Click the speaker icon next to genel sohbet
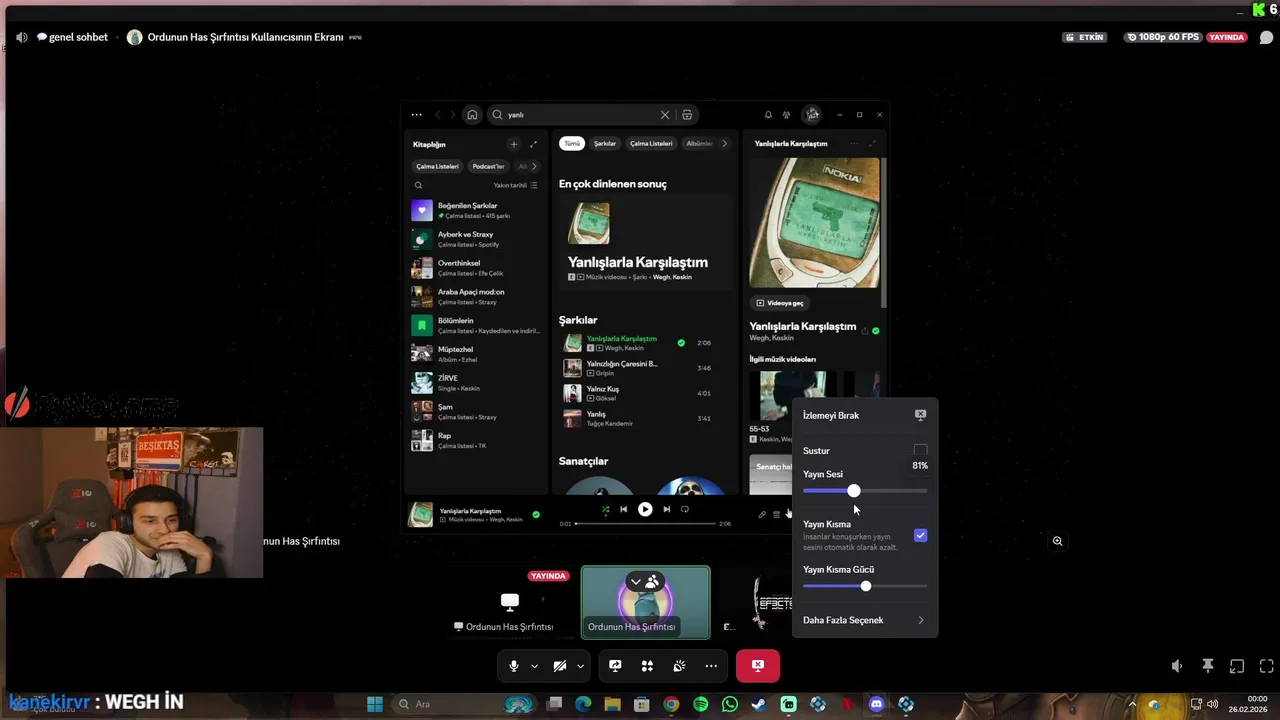 coord(21,37)
